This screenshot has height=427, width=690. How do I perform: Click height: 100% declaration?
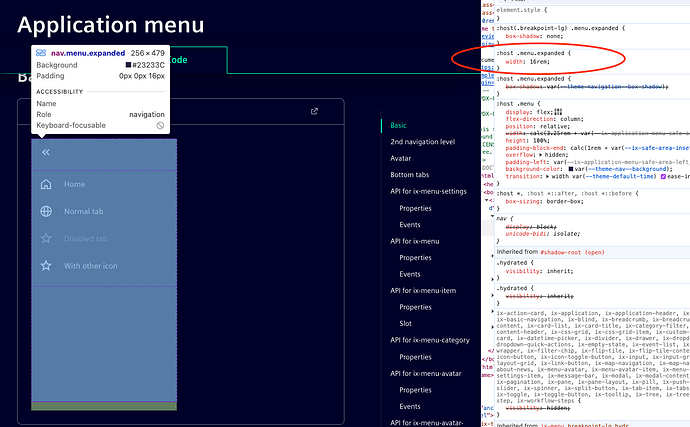[x=526, y=140]
